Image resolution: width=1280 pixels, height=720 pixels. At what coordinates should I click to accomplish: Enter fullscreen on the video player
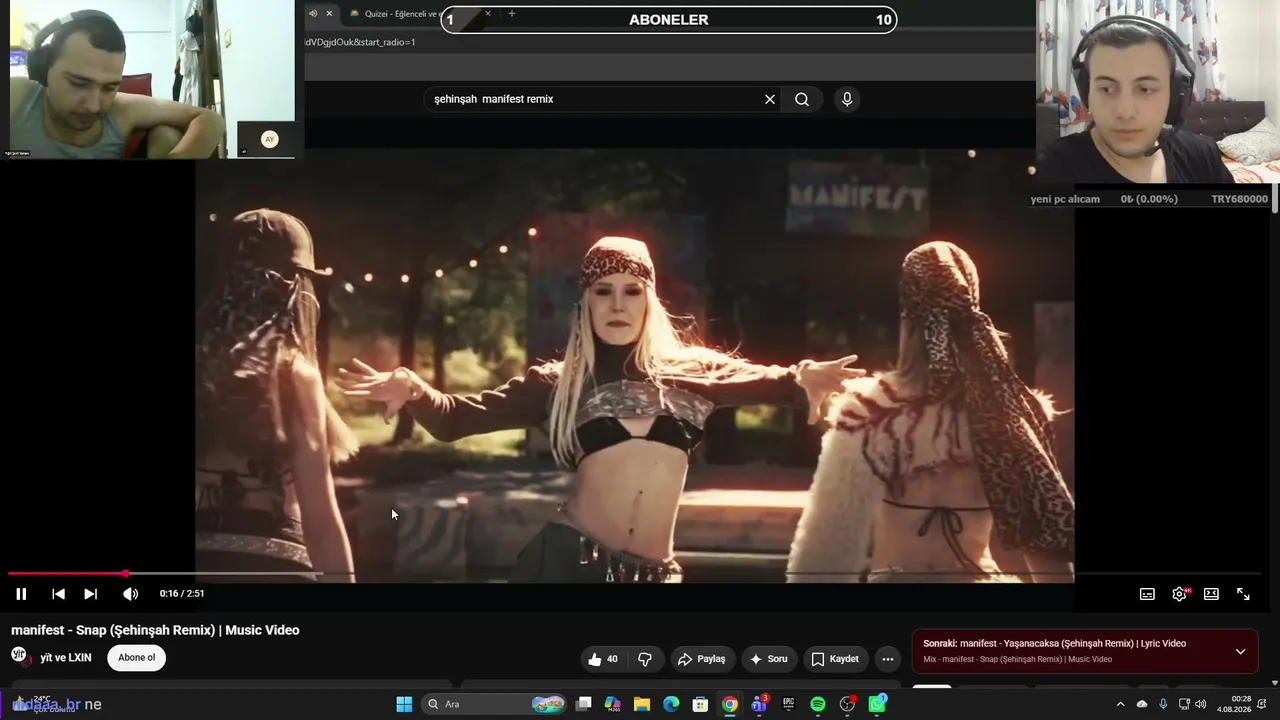coord(1243,594)
